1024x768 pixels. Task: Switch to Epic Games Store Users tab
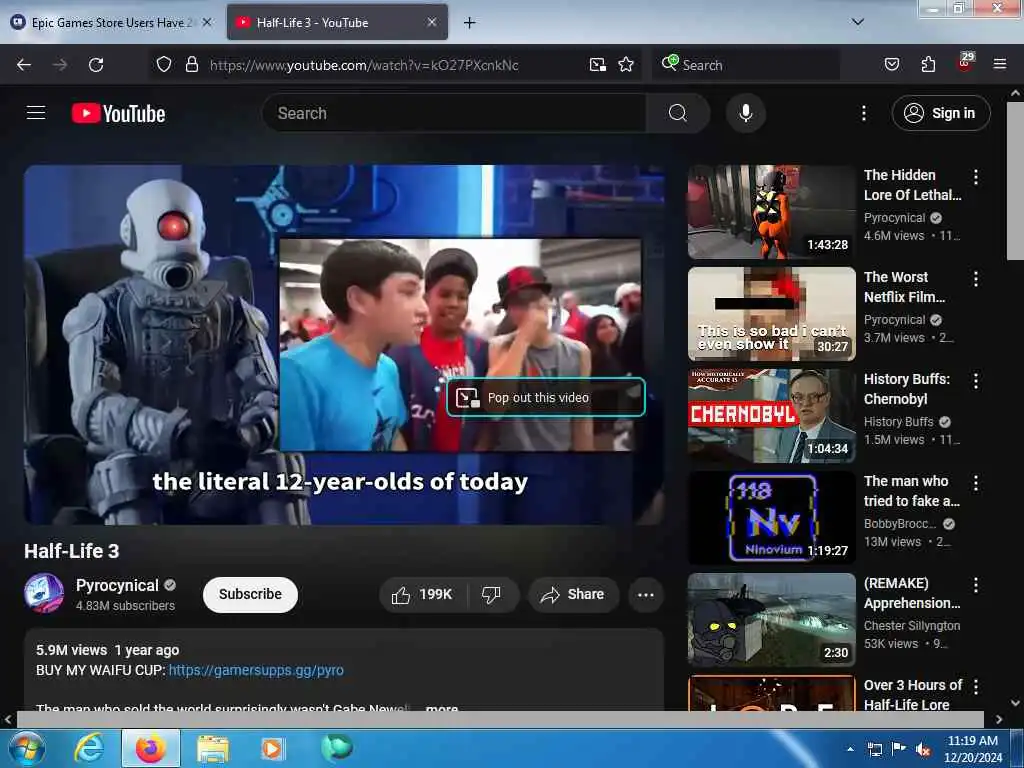[112, 23]
